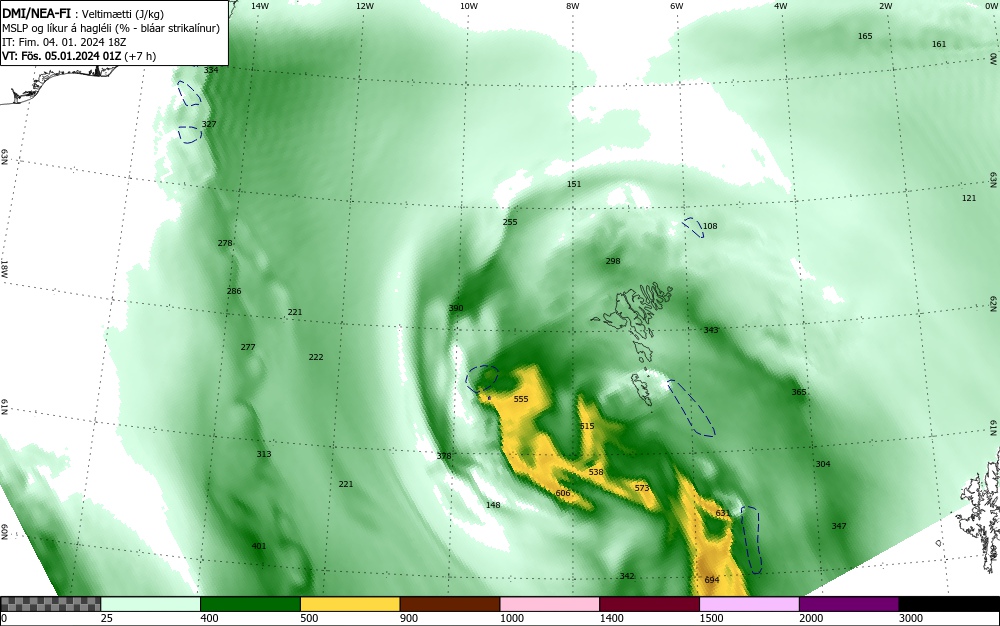Select the 1000–1400 pink legend swatch

click(x=550, y=604)
